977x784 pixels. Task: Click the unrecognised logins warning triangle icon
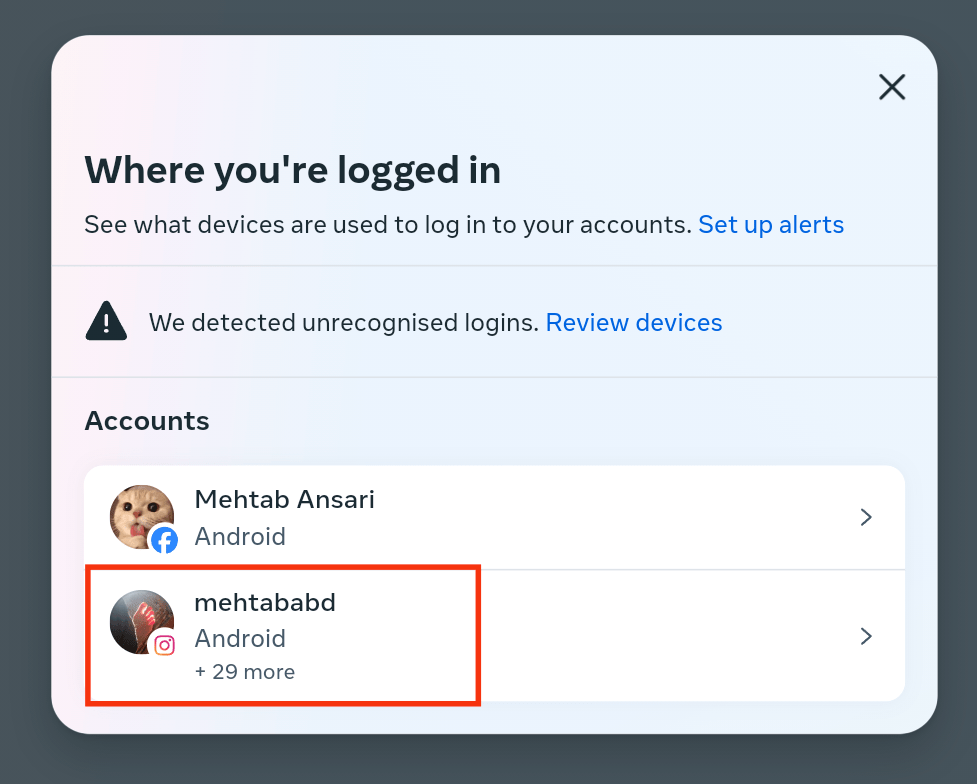(106, 321)
